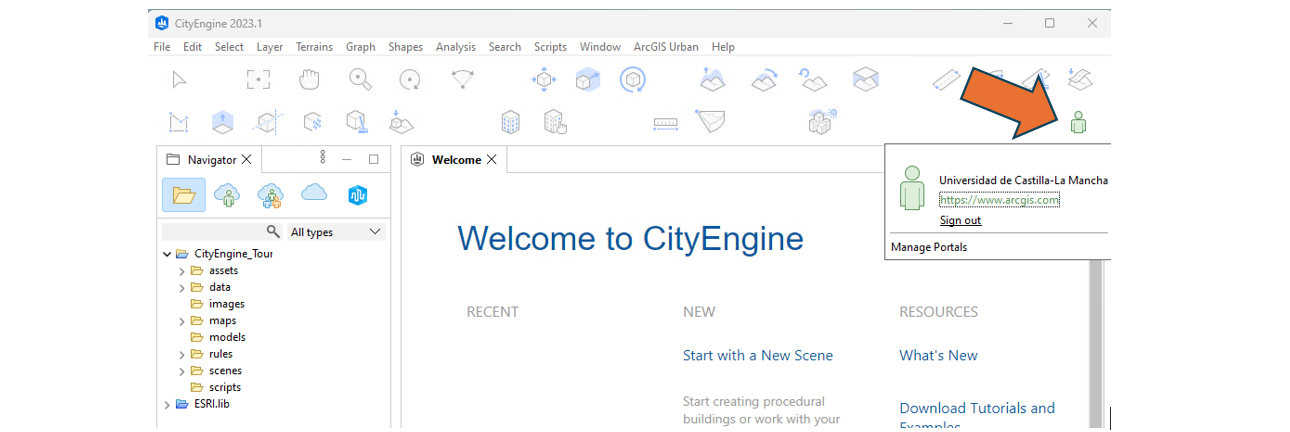Image resolution: width=1290 pixels, height=432 pixels.
Task: Switch Navigator to cloud ArcGIS Online view
Action: 314,193
